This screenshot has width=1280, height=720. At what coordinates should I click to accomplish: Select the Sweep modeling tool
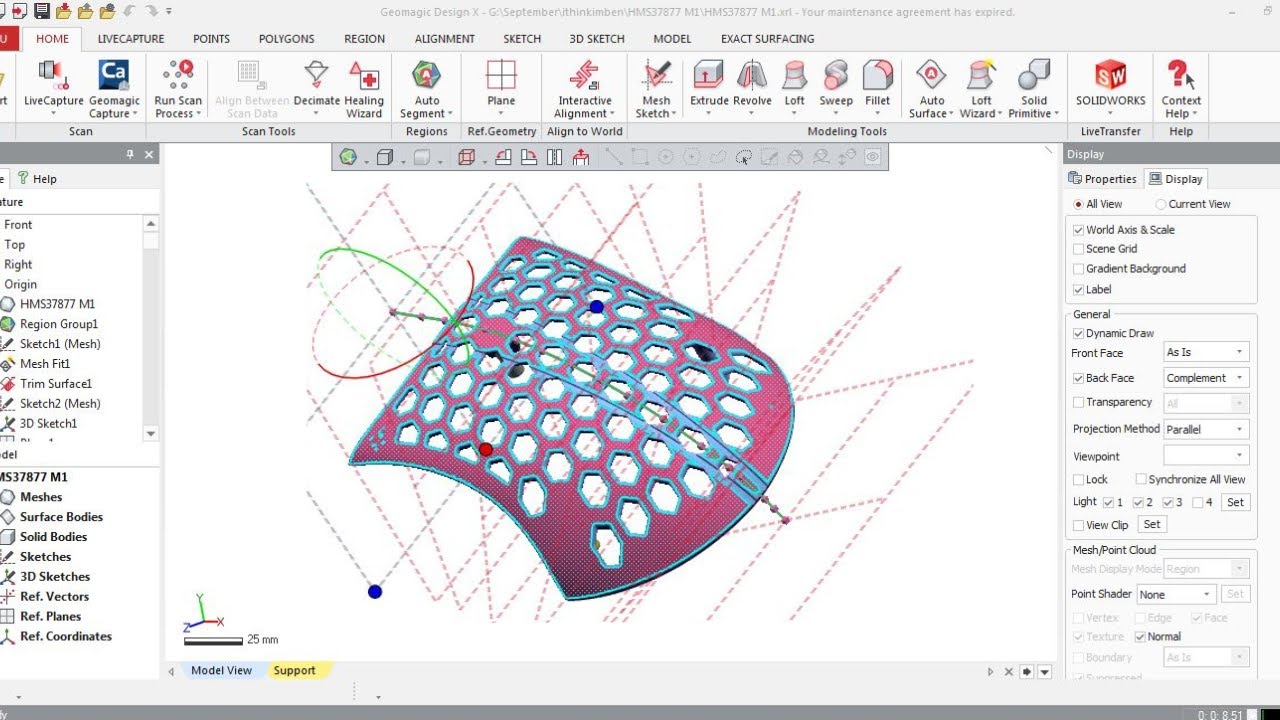(x=836, y=84)
